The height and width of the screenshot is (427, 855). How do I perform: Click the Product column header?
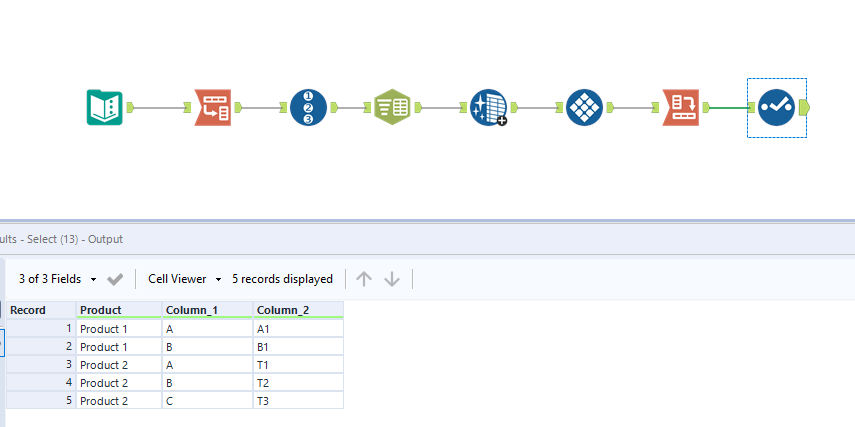pos(118,310)
